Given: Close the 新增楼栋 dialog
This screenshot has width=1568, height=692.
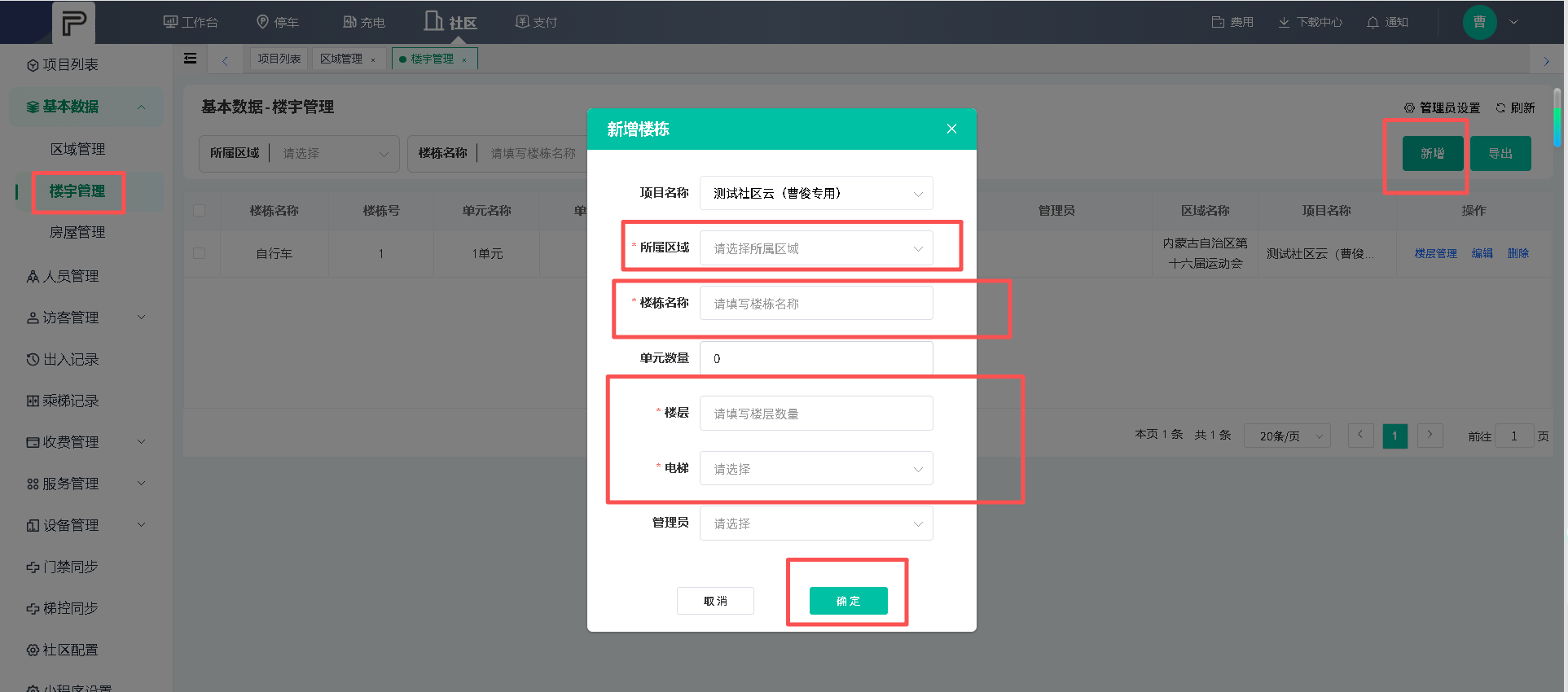Looking at the screenshot, I should point(951,129).
